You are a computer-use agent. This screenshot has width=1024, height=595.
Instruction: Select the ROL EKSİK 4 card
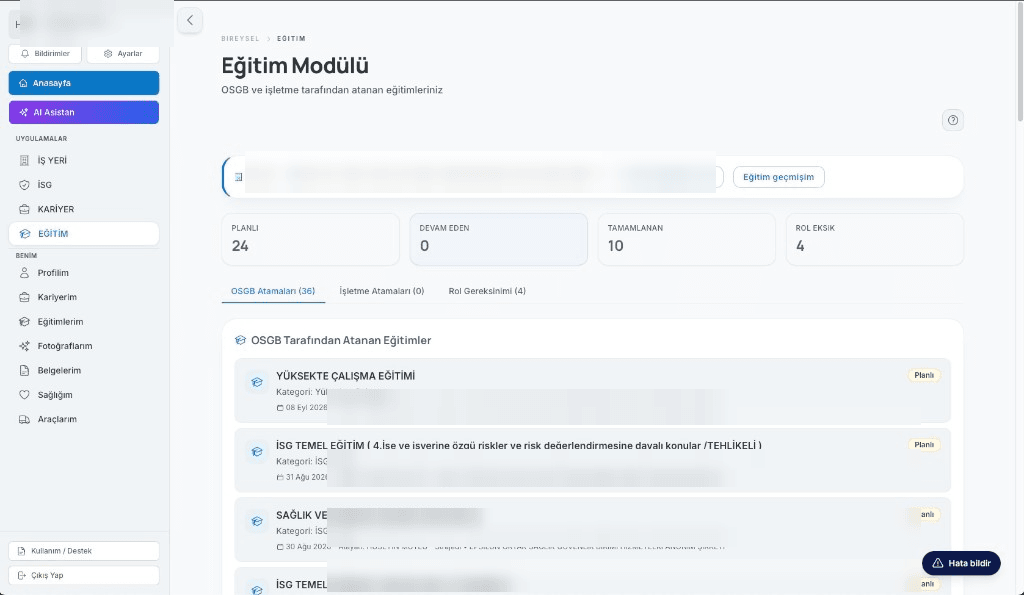[874, 239]
